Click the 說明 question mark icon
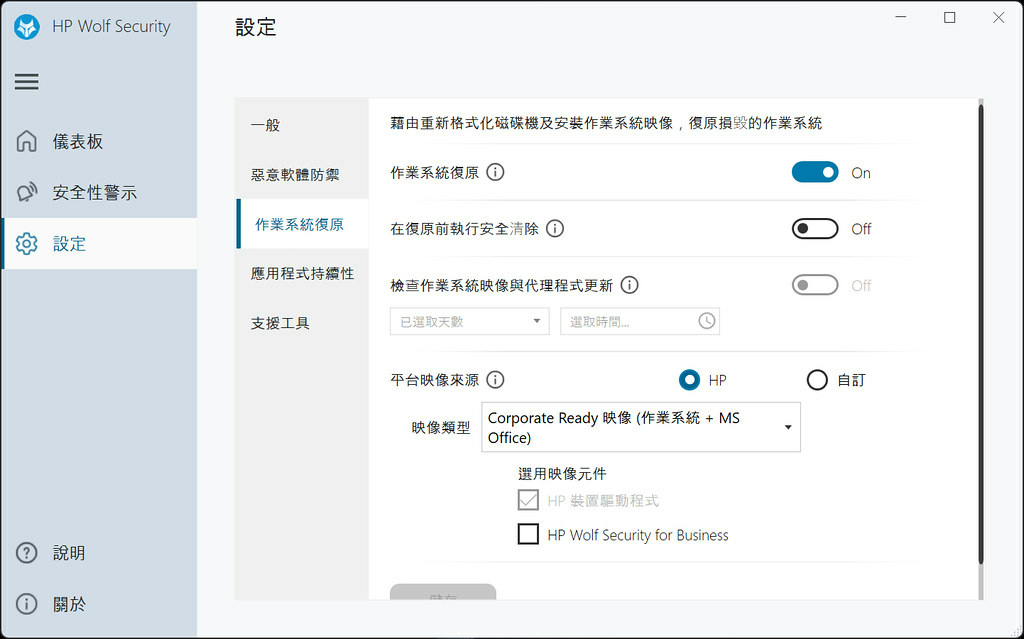 click(x=27, y=553)
